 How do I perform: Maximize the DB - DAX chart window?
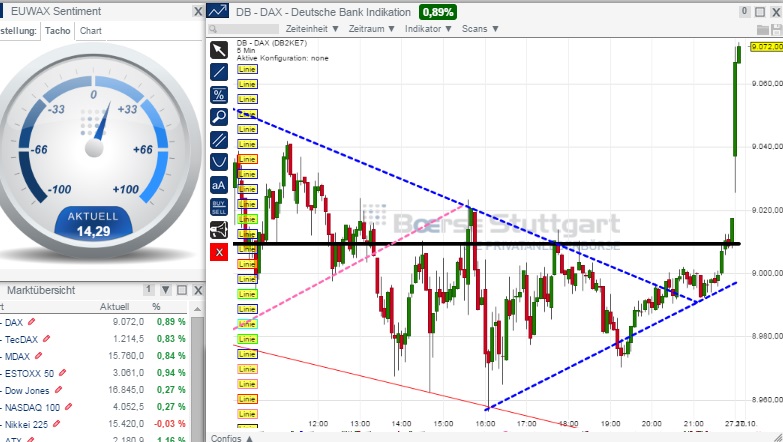point(760,11)
